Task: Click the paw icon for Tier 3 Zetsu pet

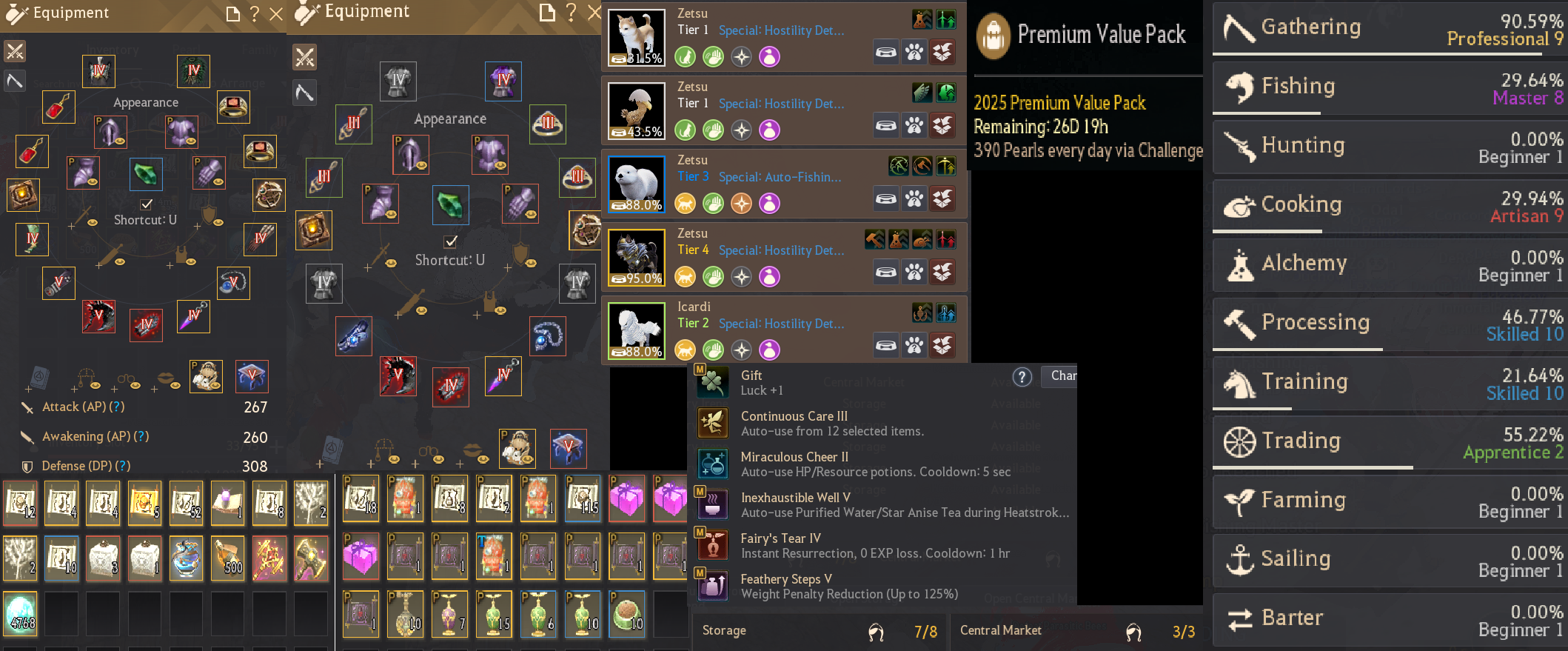Action: coord(914,198)
